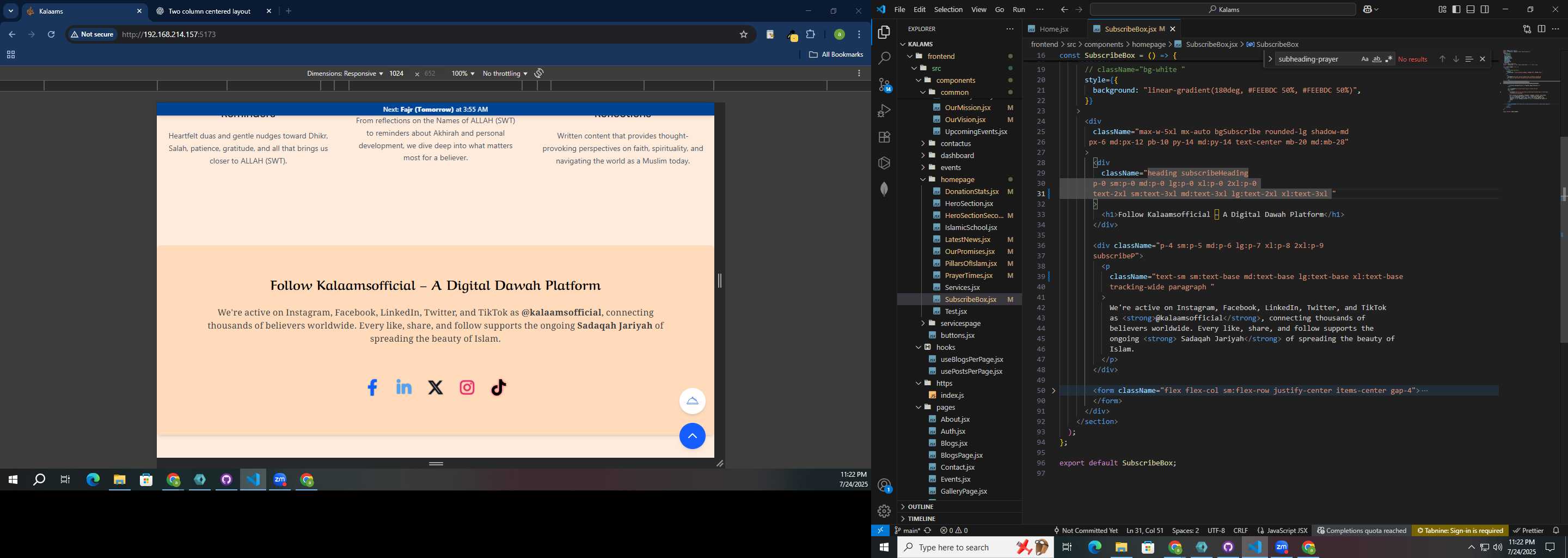Open the Manage gear icon in VS Code
Screen dimensions: 1568x558
tap(884, 511)
